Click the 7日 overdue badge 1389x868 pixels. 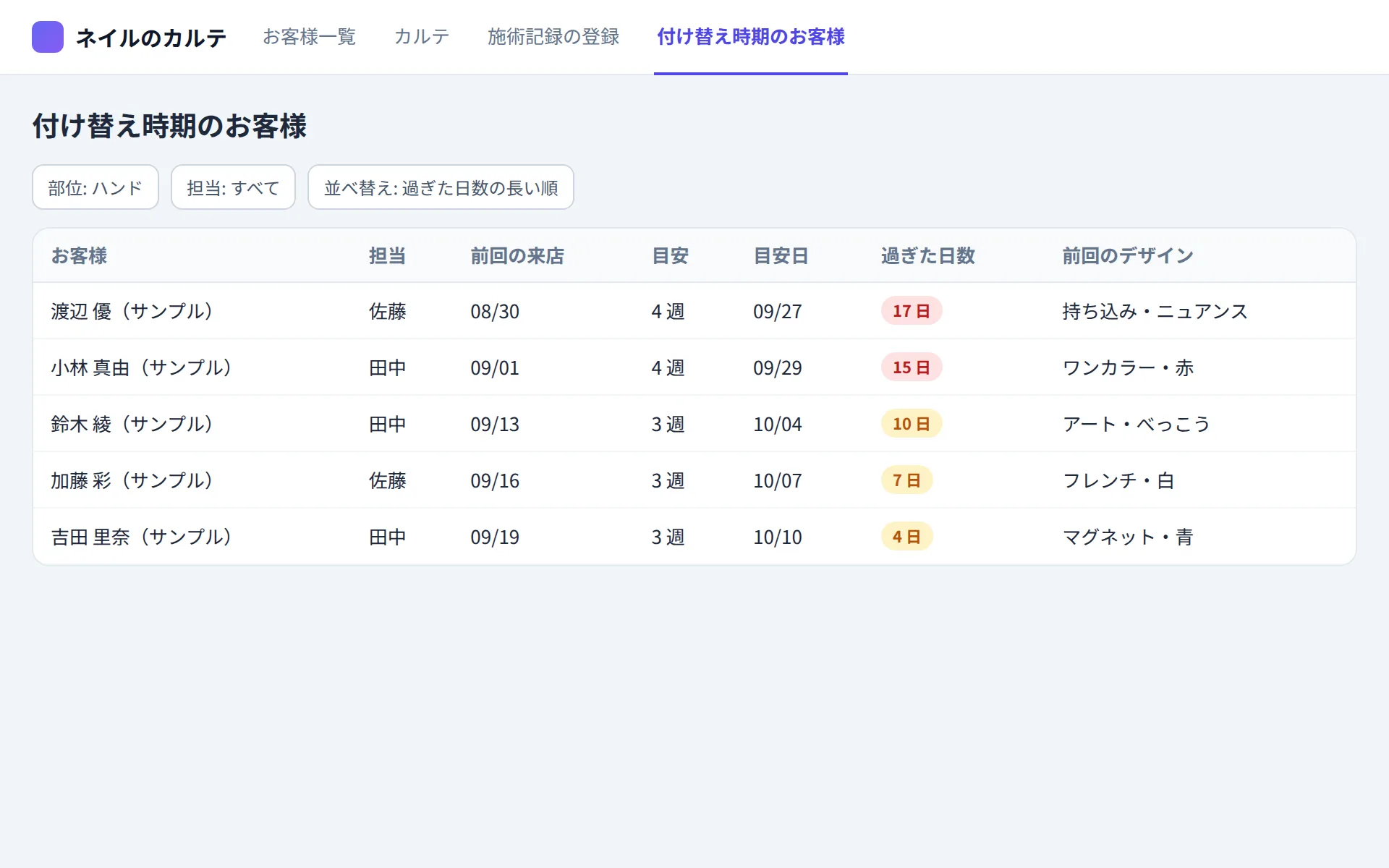[x=906, y=480]
